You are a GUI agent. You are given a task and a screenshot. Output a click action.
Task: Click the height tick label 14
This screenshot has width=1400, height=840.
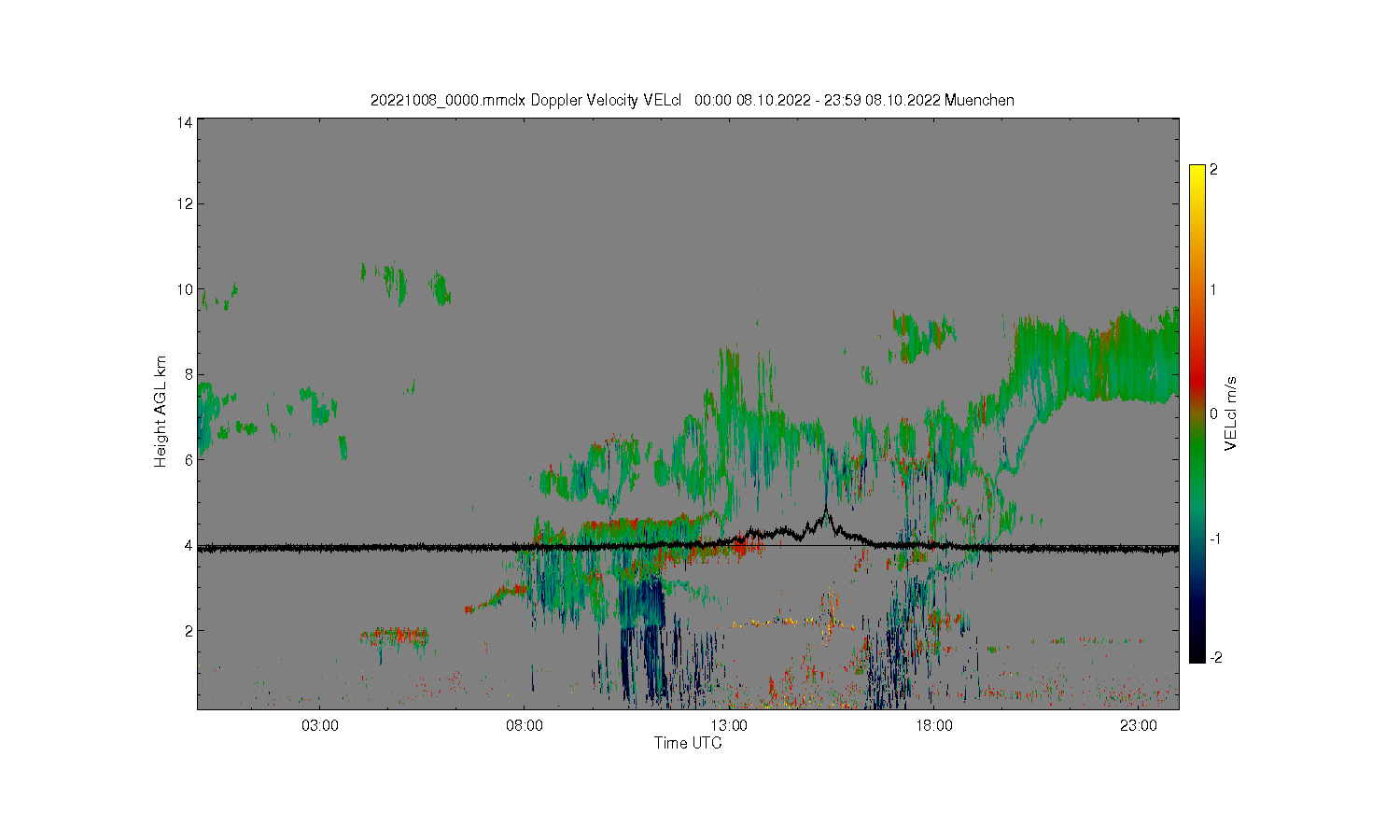tap(185, 122)
